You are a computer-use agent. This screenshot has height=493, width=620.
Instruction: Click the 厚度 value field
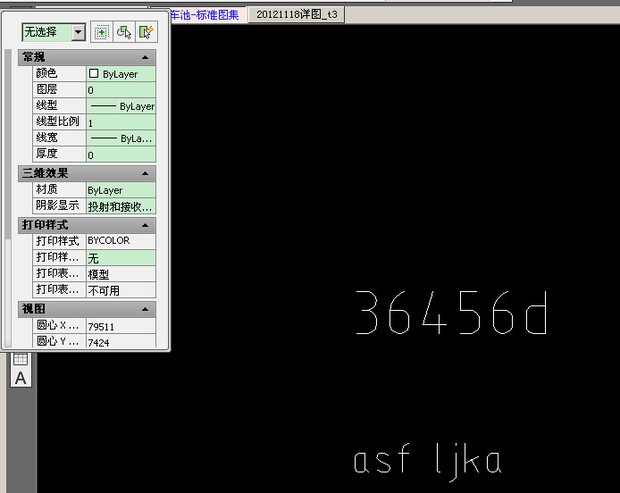point(121,155)
